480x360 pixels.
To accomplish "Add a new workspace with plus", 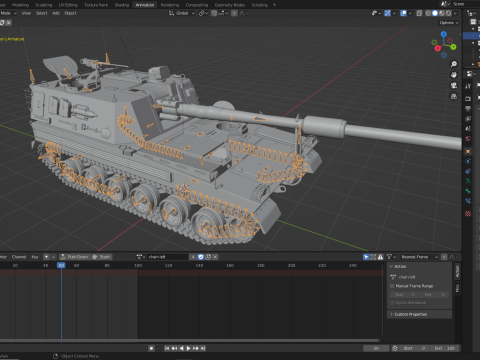I will coord(274,5).
